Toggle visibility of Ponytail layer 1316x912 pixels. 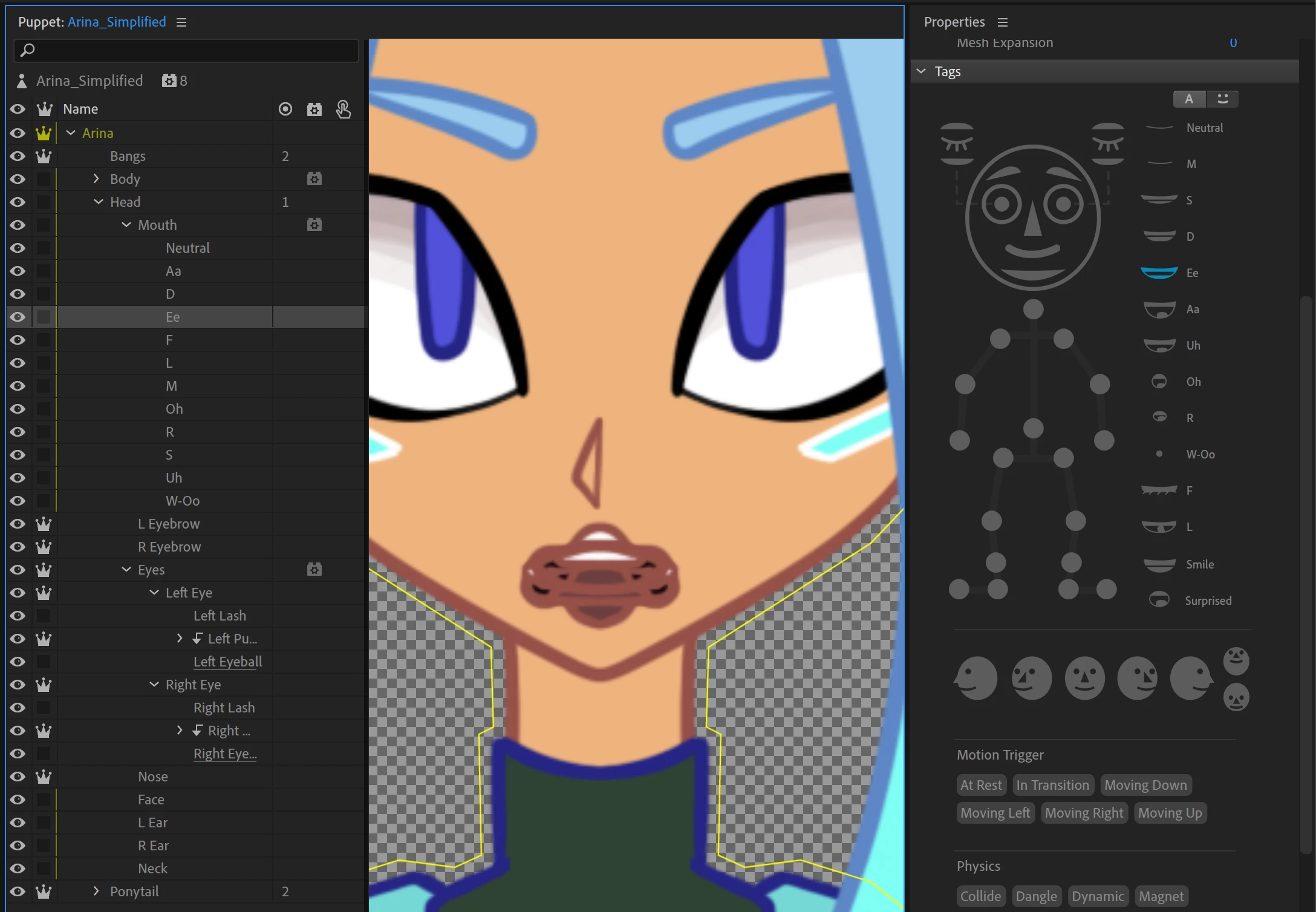(x=18, y=891)
